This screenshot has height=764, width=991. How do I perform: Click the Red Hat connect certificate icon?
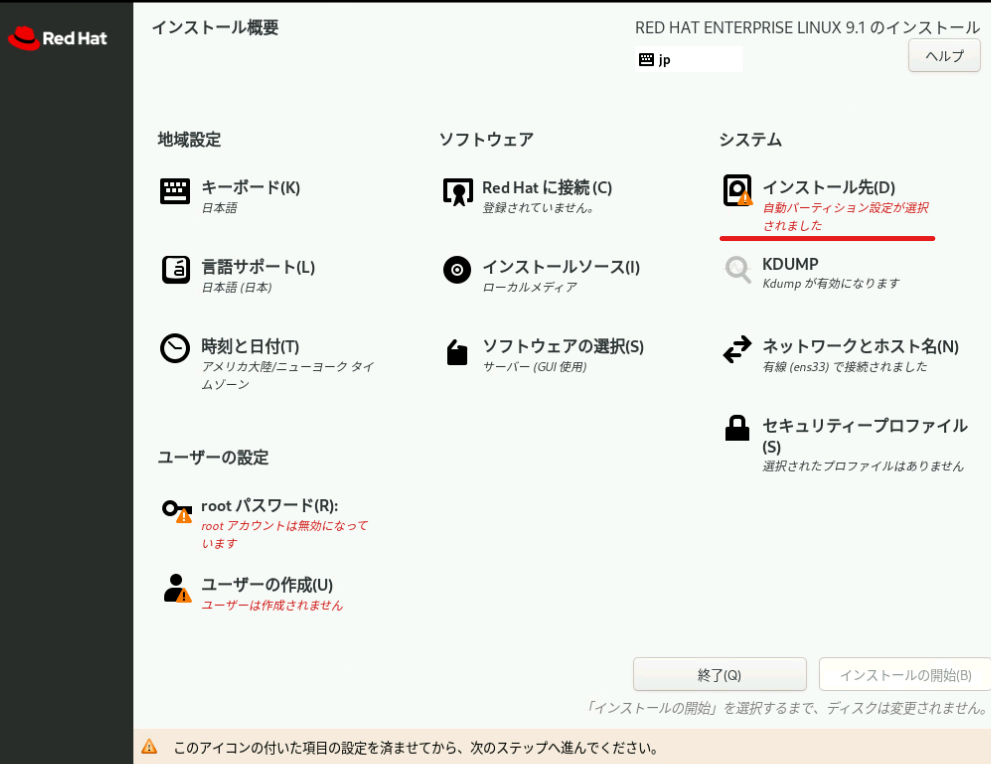click(458, 191)
